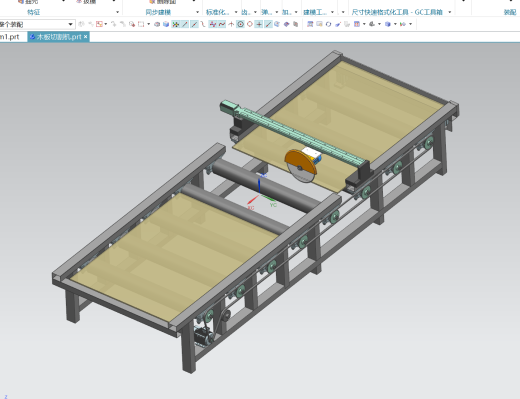Click the greyed icon after the blue pen
Screen dimensions: 520x399
pyautogui.click(x=347, y=24)
